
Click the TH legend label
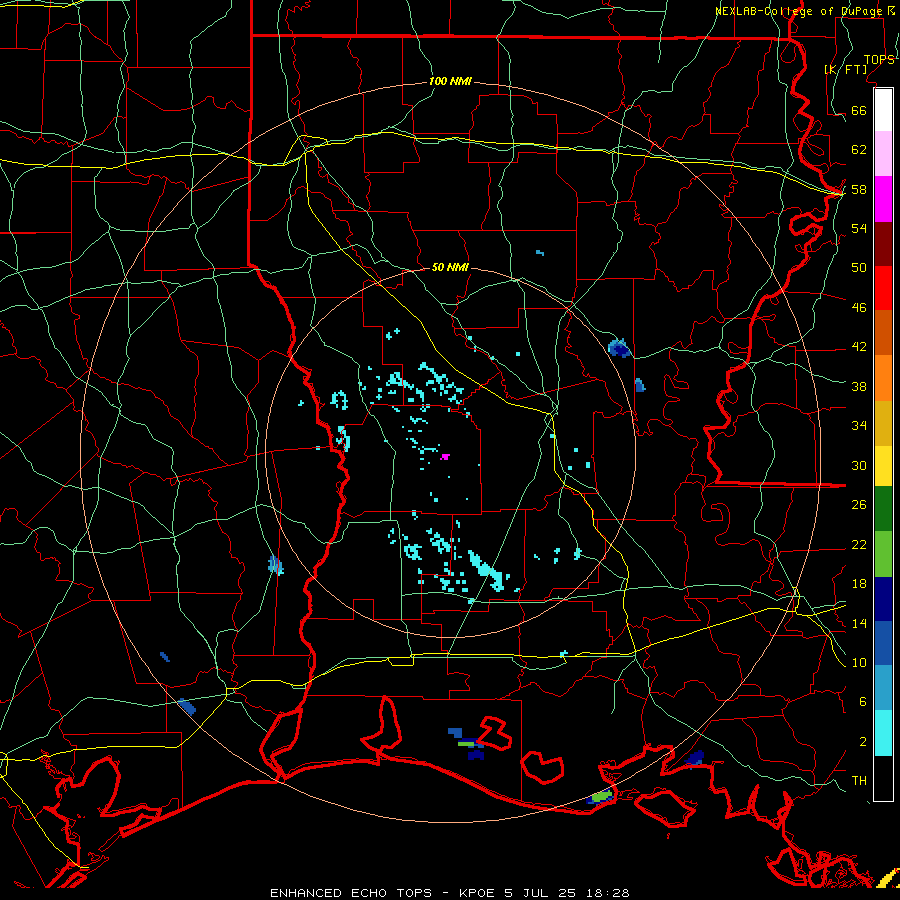click(x=859, y=781)
